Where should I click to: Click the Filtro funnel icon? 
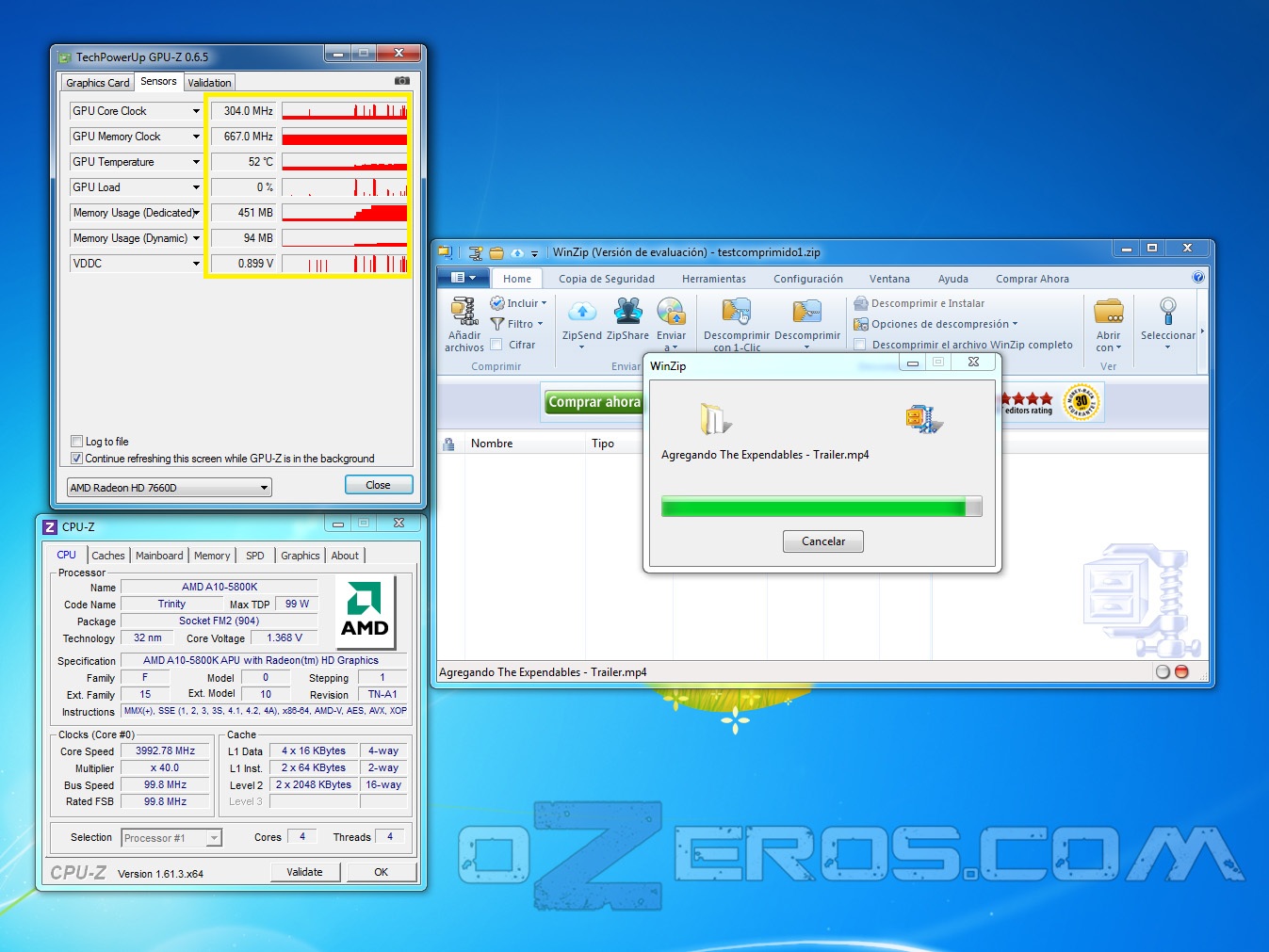coord(497,324)
